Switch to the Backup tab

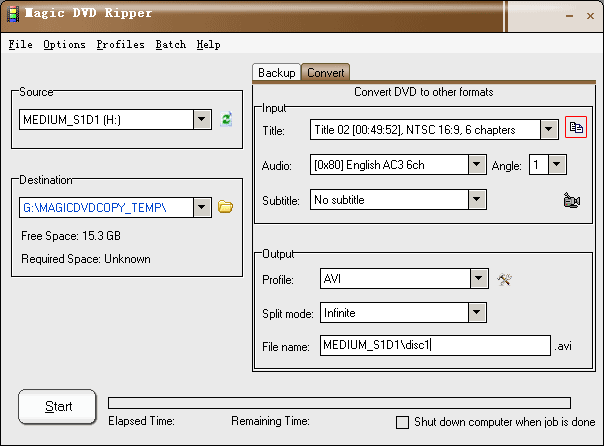click(277, 73)
